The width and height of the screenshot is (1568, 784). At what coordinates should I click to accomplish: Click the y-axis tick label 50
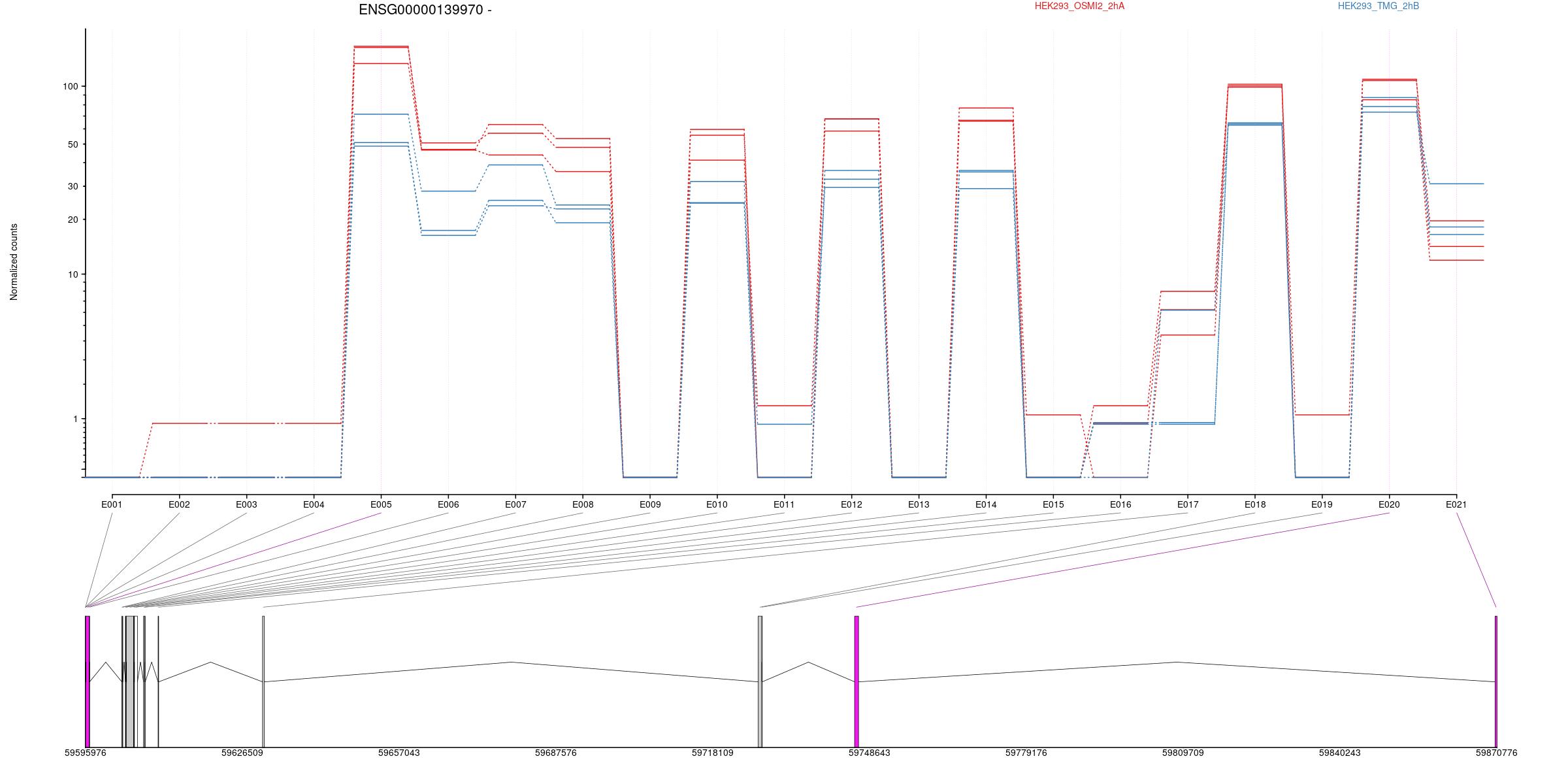click(73, 144)
